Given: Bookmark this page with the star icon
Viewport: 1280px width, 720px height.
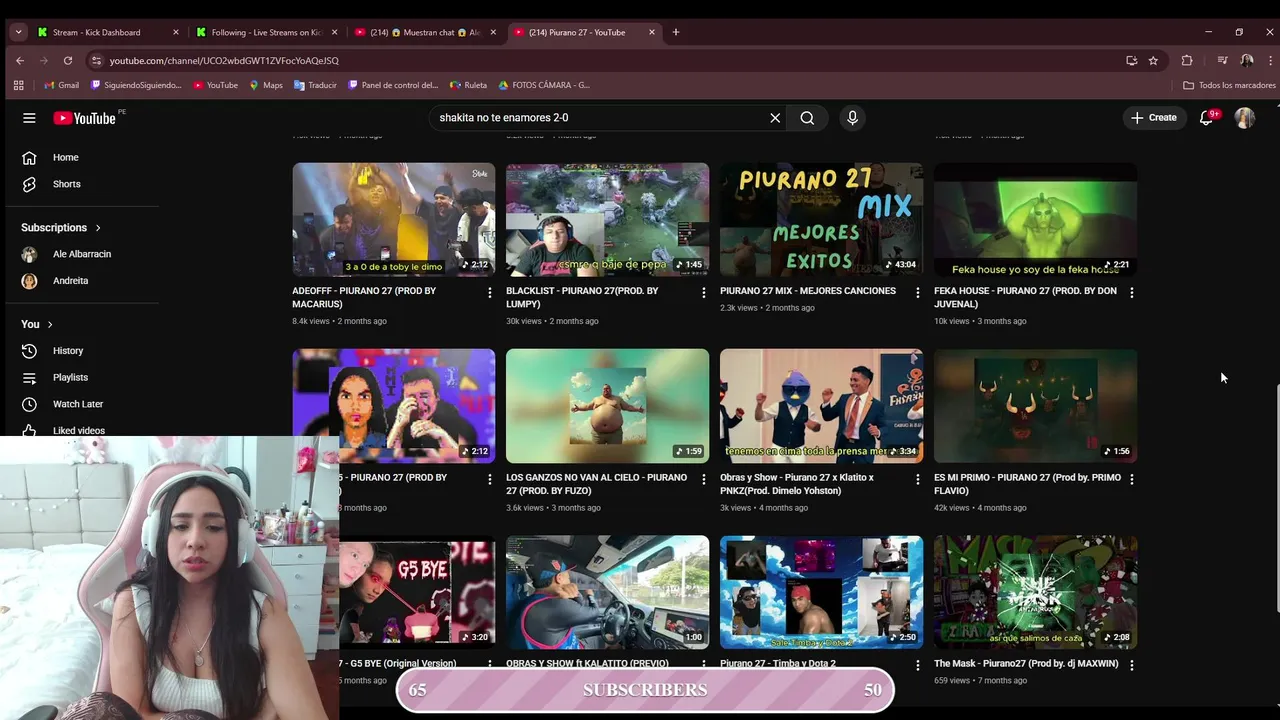Looking at the screenshot, I should click(1153, 60).
